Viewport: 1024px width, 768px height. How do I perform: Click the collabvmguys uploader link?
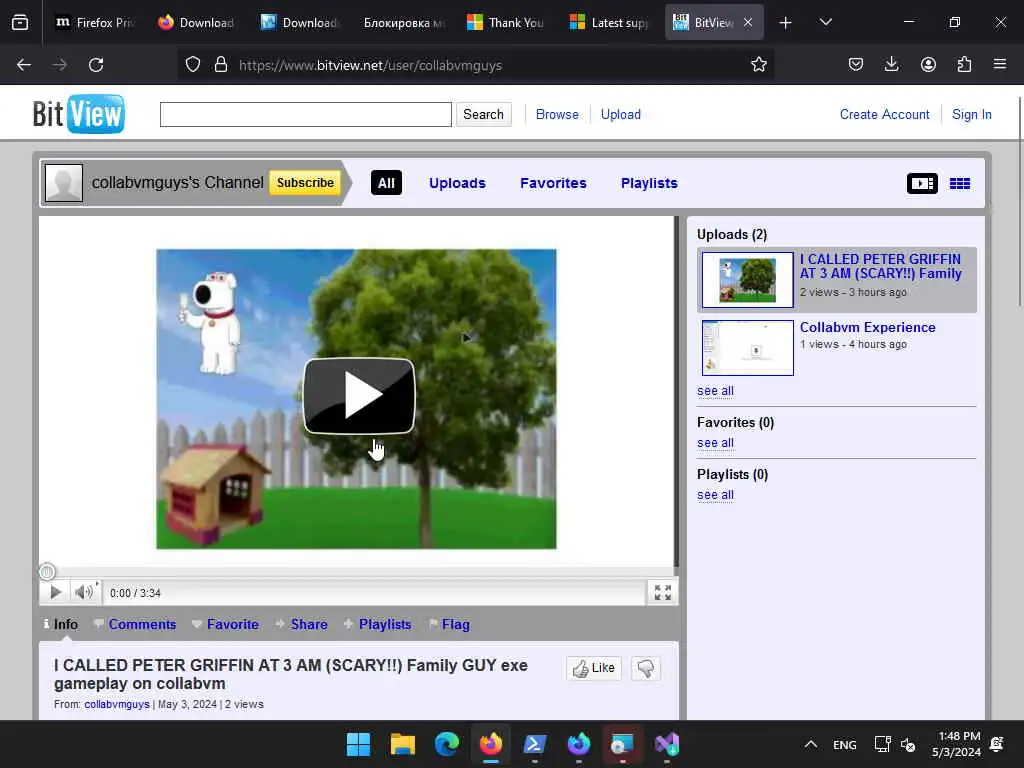point(117,704)
